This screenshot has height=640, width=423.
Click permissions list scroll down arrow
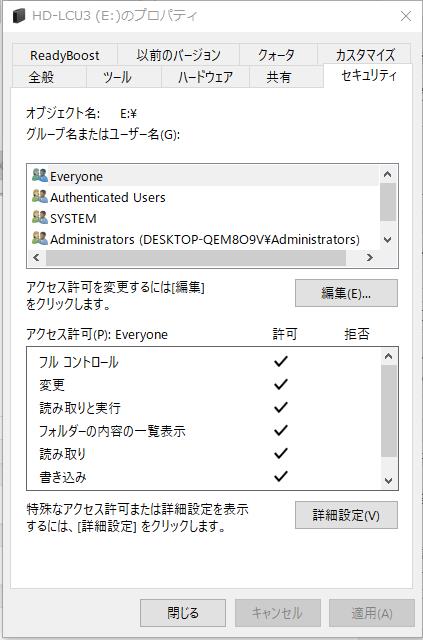389,480
